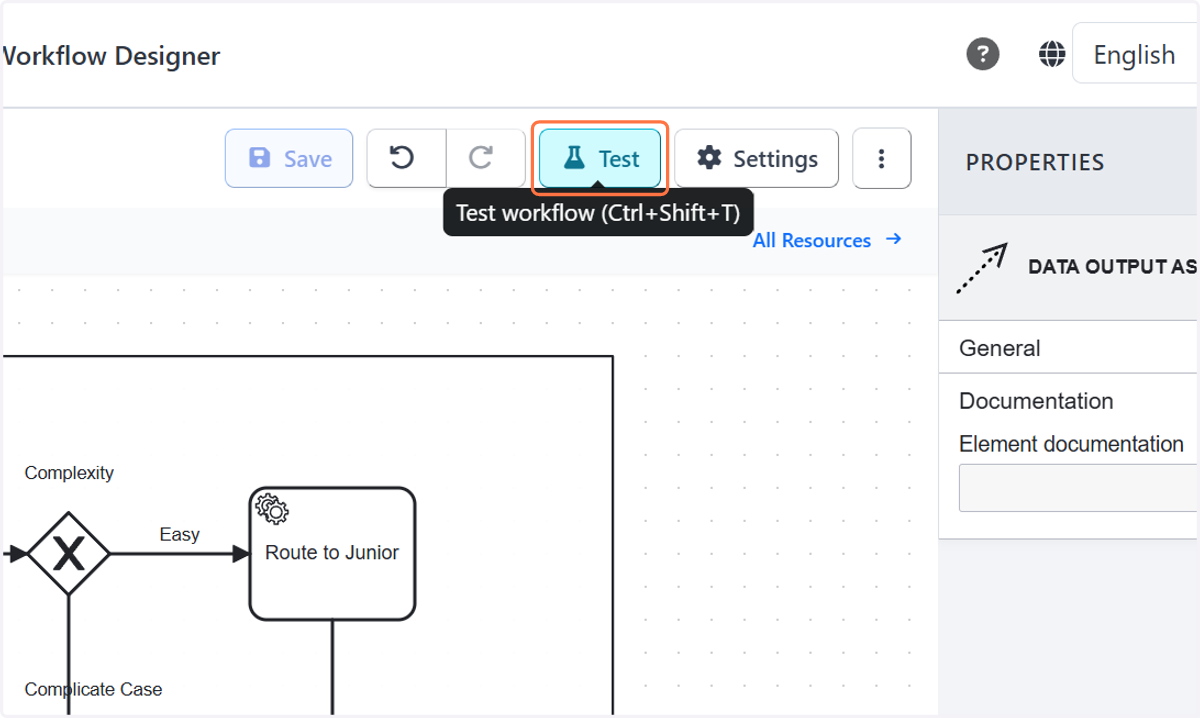Open the General properties section

(x=1069, y=348)
